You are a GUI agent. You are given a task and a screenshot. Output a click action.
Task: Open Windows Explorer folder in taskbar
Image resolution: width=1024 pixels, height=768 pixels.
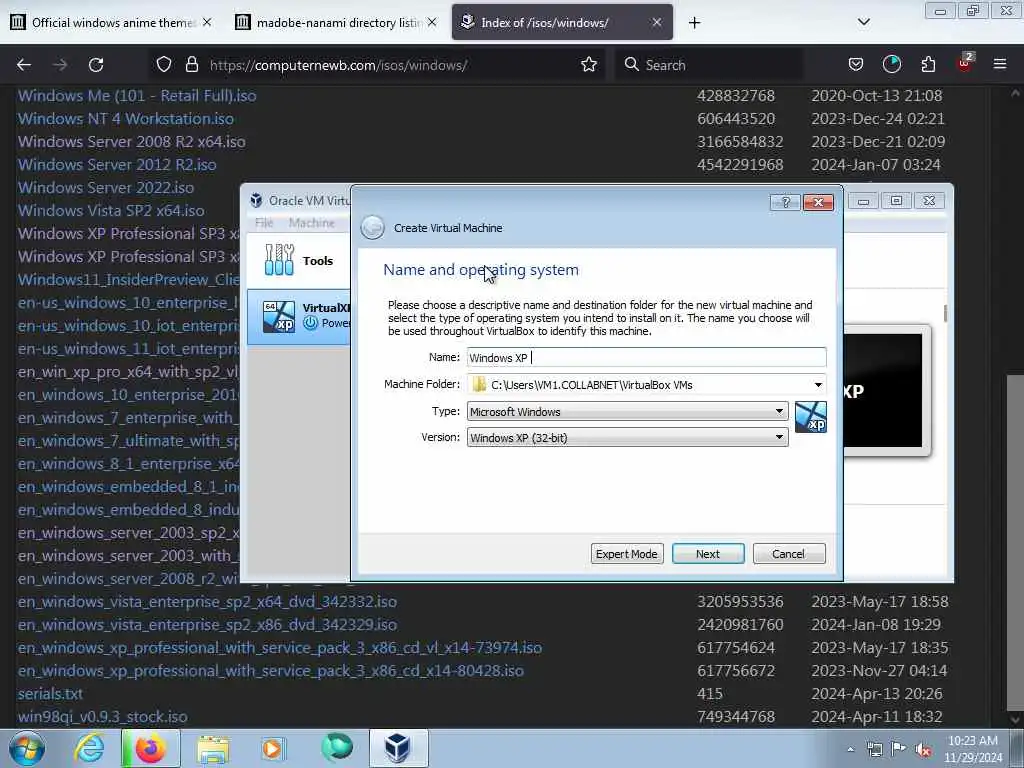click(x=213, y=748)
